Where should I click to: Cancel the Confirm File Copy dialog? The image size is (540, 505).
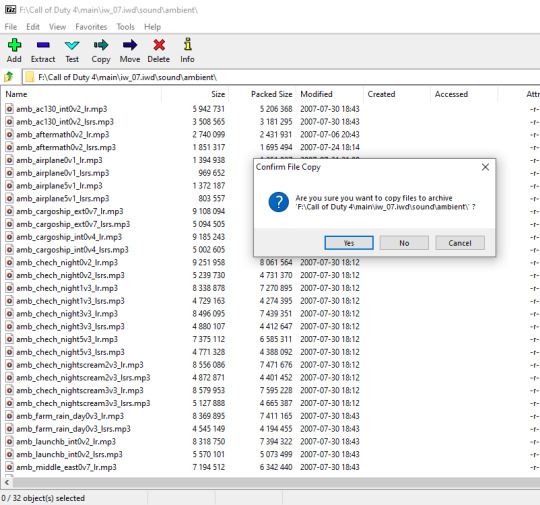[460, 243]
